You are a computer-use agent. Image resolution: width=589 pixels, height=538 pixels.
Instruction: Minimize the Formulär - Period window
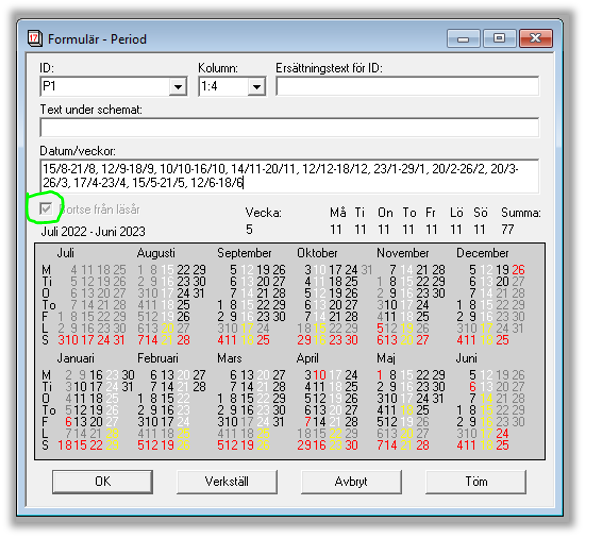(464, 39)
